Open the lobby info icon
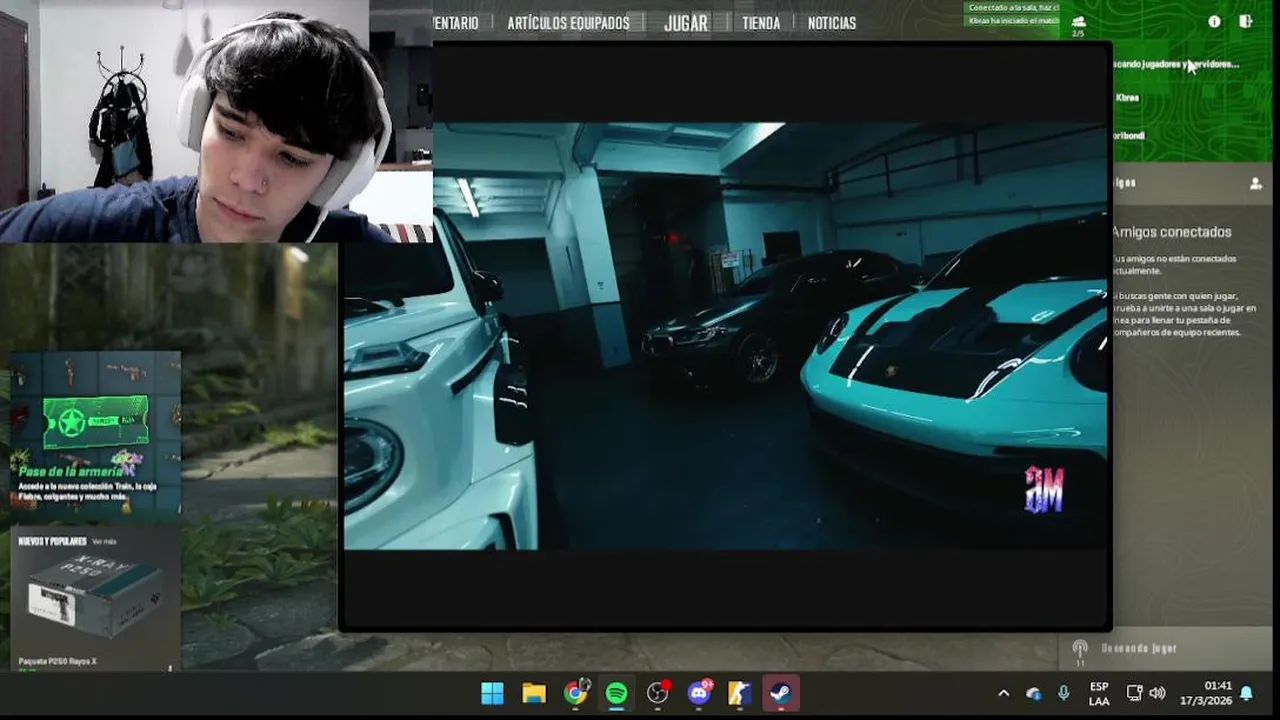The width and height of the screenshot is (1280, 720). pyautogui.click(x=1214, y=21)
